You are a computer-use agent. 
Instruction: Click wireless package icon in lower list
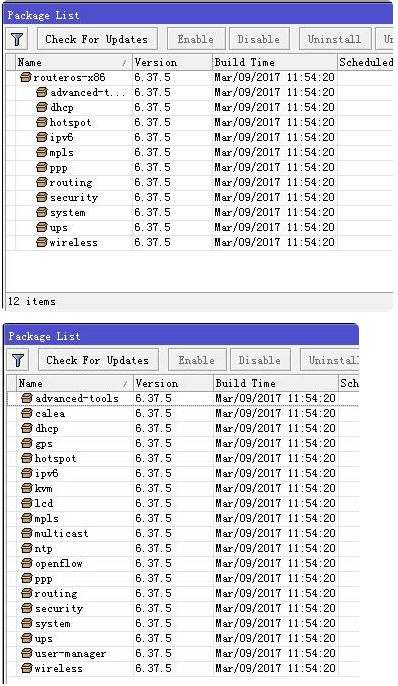click(27, 668)
